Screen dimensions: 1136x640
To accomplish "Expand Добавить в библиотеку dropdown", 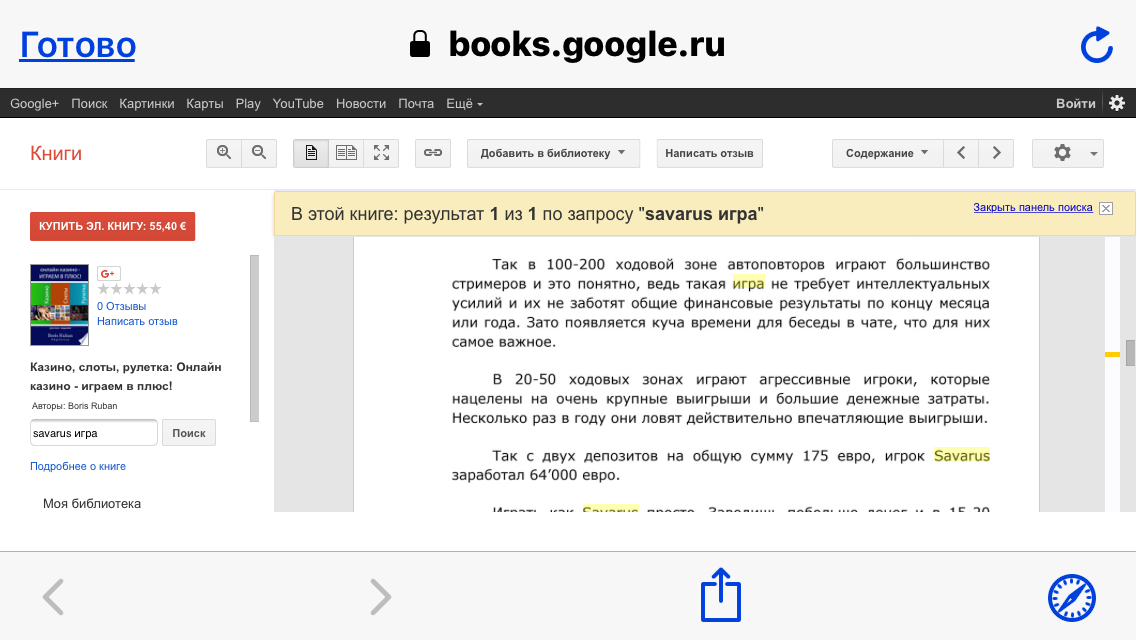I will point(553,153).
